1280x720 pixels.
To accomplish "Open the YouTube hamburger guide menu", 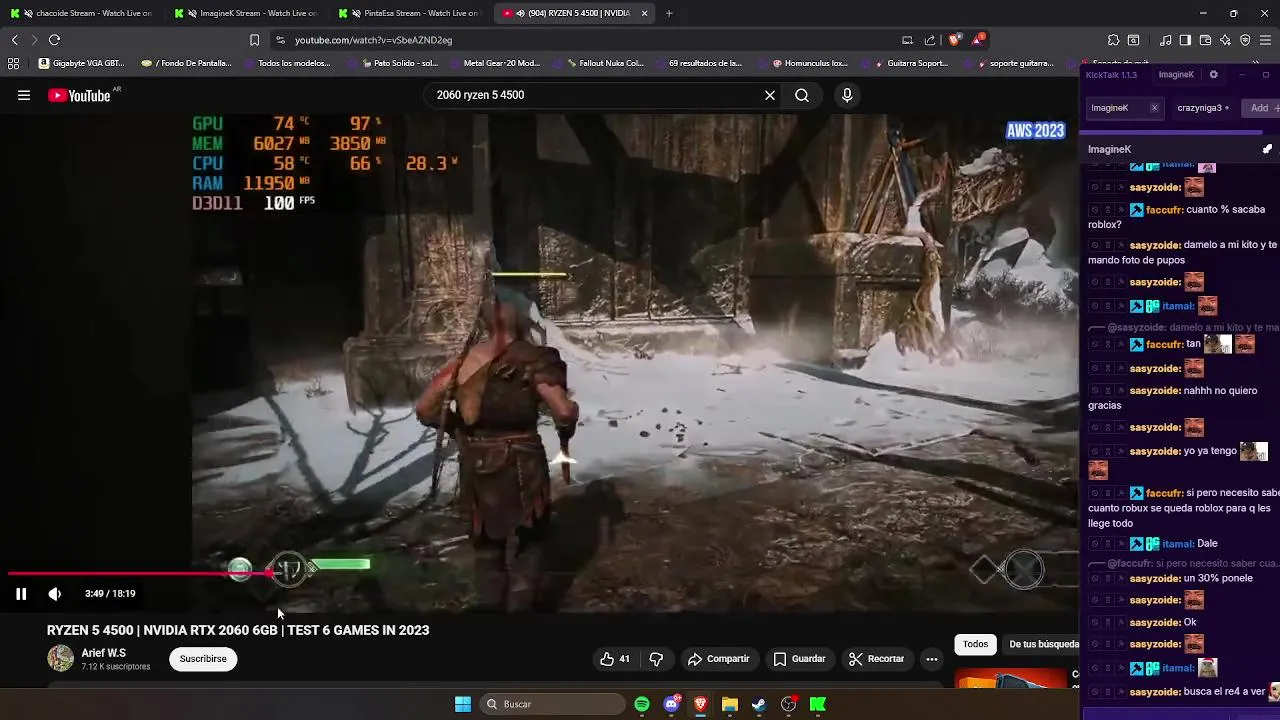I will point(23,95).
